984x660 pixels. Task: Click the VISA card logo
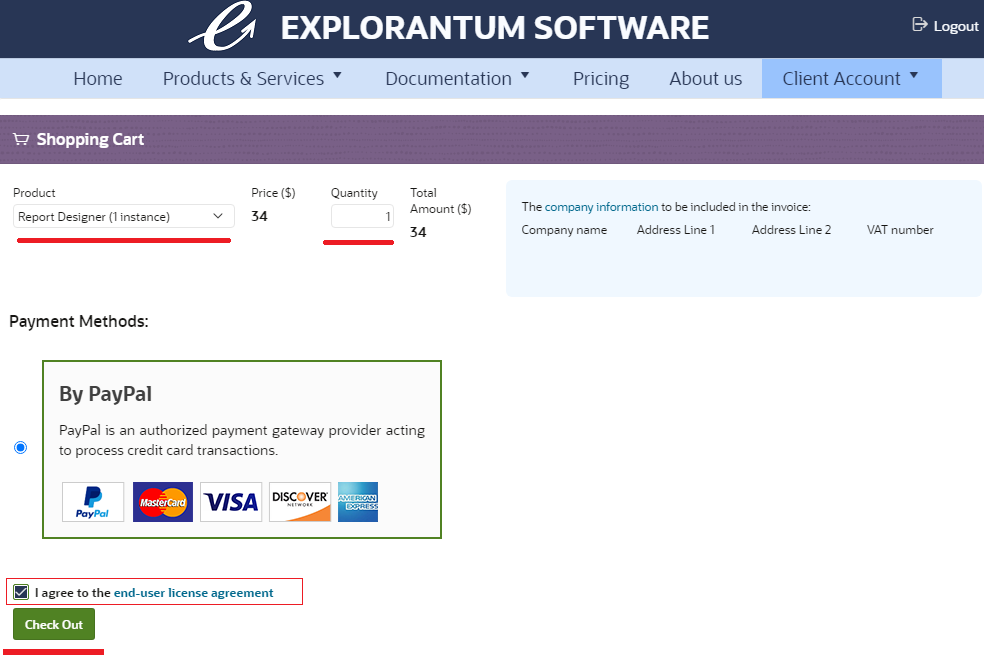coord(231,502)
